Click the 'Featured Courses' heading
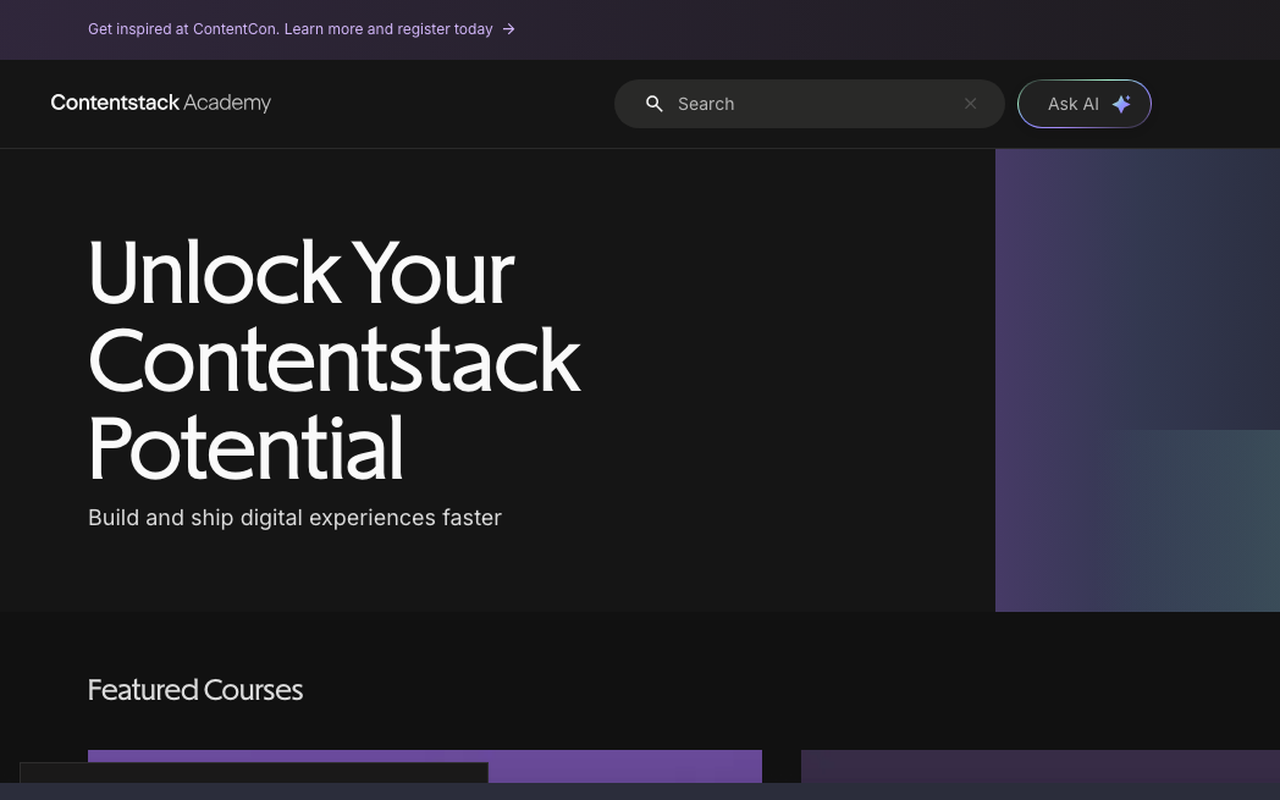The height and width of the screenshot is (800, 1280). pyautogui.click(x=195, y=690)
